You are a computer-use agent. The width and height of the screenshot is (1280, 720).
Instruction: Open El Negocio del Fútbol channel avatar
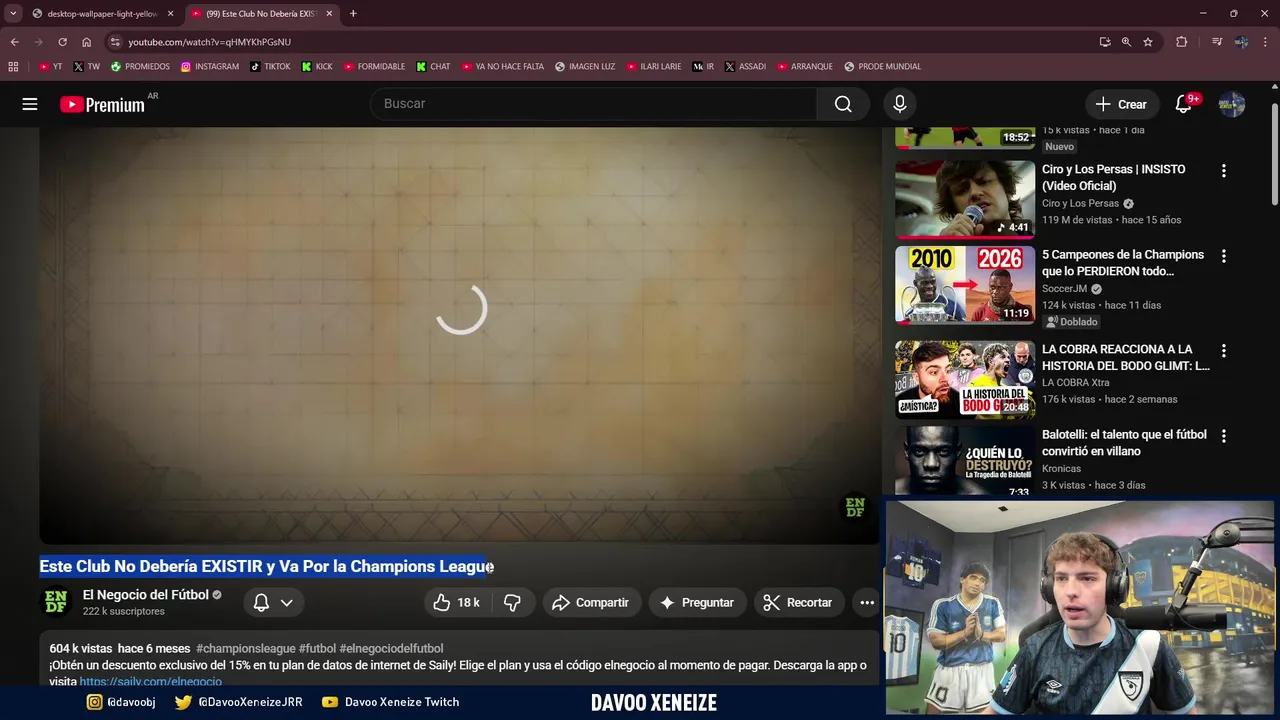(x=56, y=602)
